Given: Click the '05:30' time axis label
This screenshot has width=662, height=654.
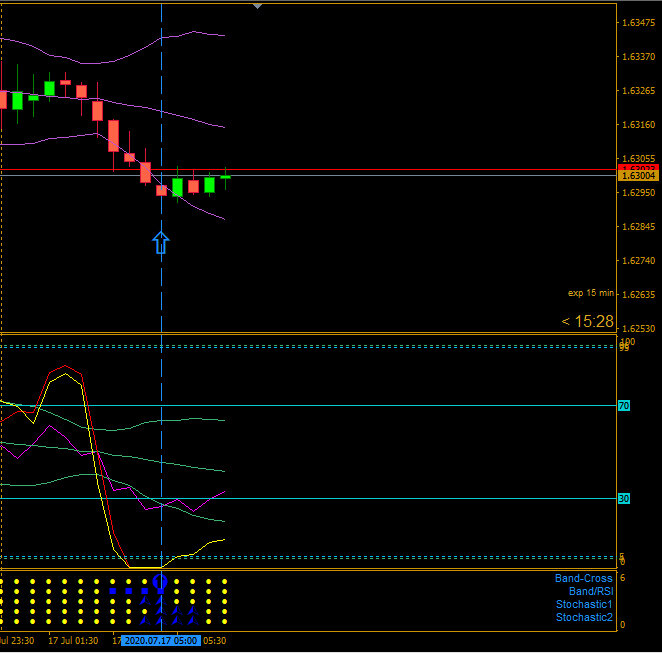Looking at the screenshot, I should (214, 641).
